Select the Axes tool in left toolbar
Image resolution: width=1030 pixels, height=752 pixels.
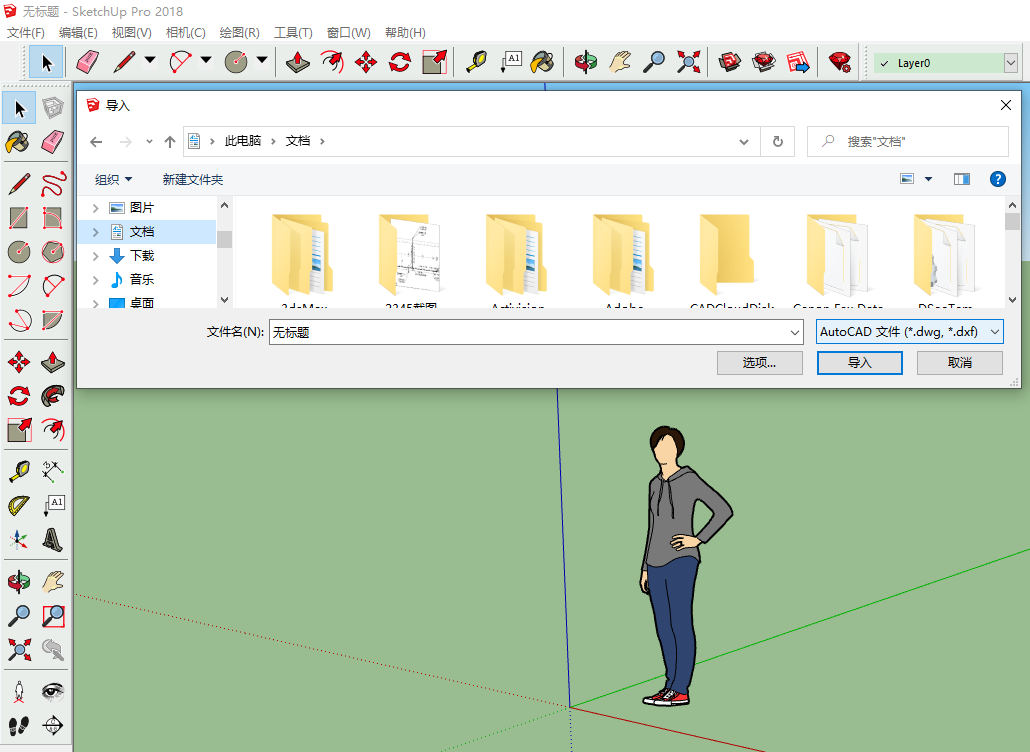pos(18,540)
